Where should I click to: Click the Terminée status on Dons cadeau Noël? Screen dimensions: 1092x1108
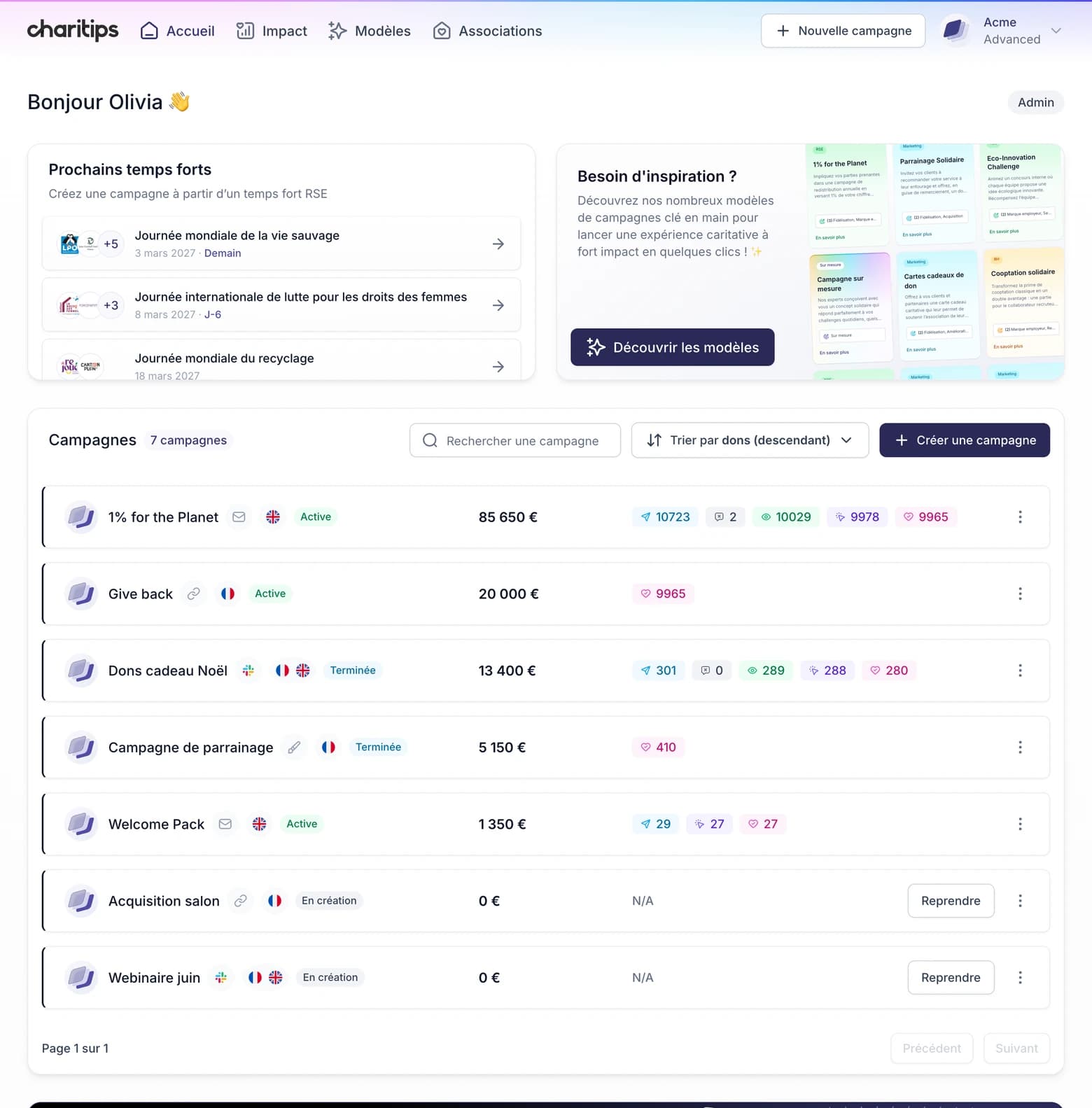(353, 671)
